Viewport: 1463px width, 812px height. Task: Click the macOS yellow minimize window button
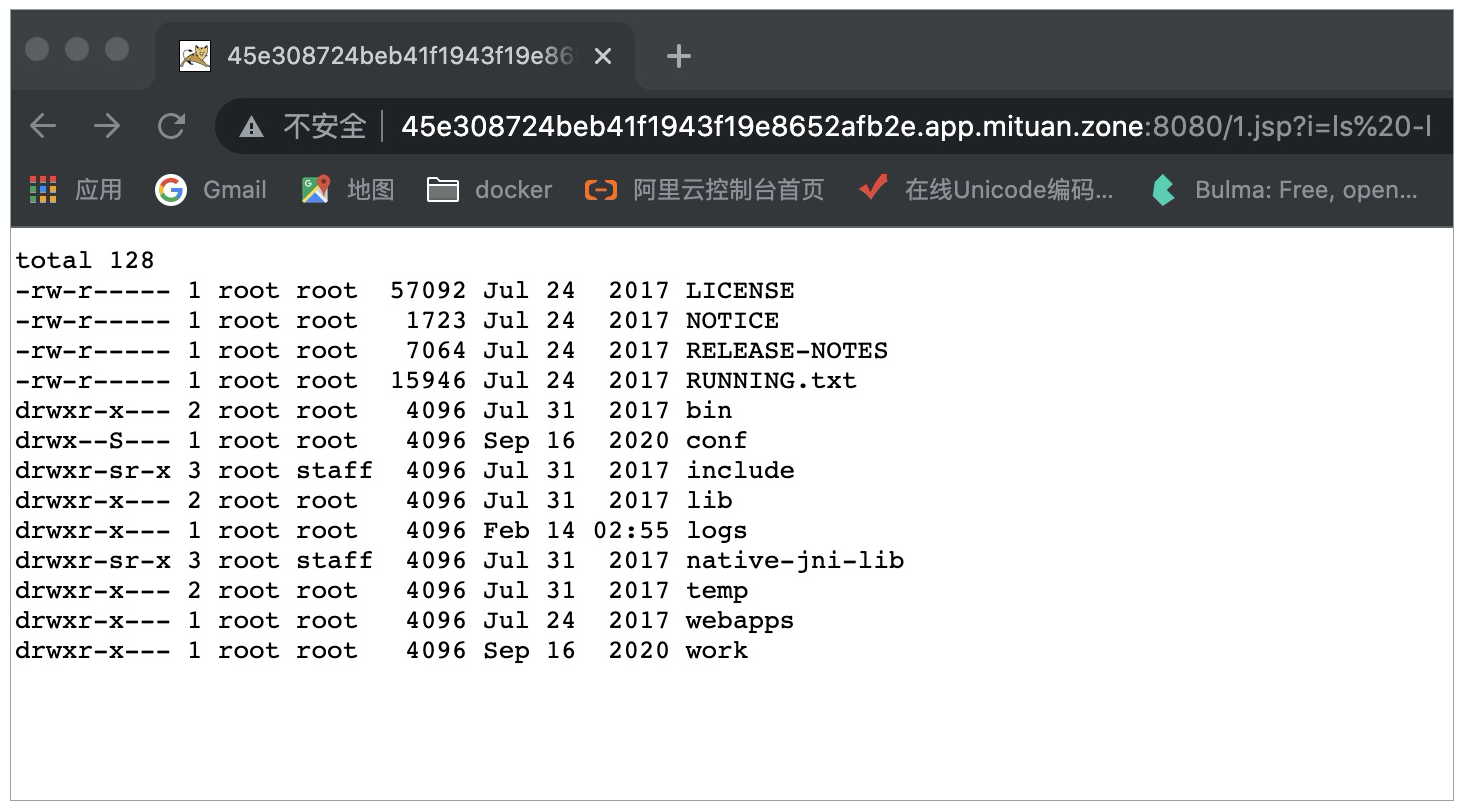coord(77,49)
